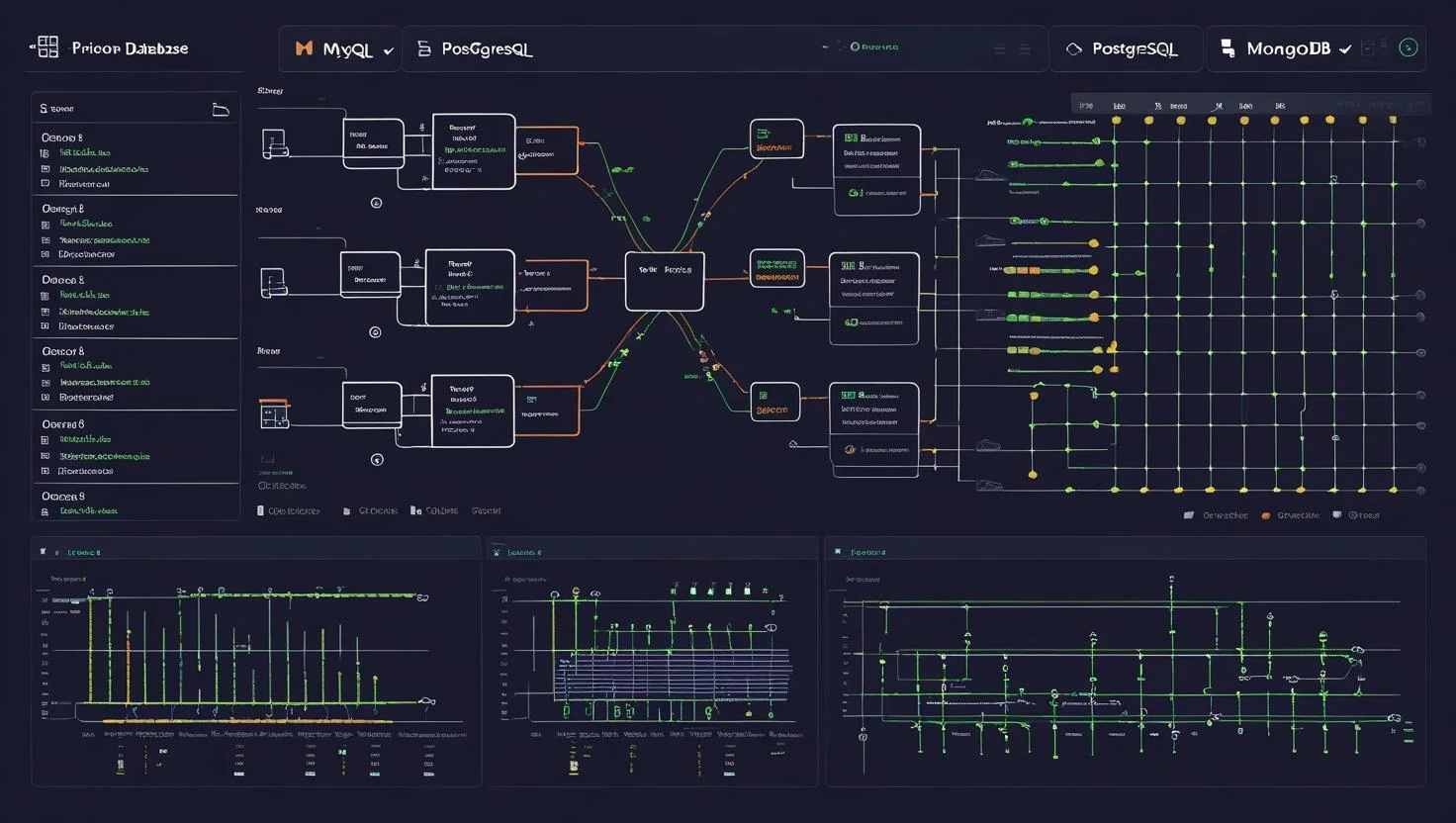Click the first yellow column marker atop grid
Image resolution: width=1456 pixels, height=823 pixels.
point(1117,120)
